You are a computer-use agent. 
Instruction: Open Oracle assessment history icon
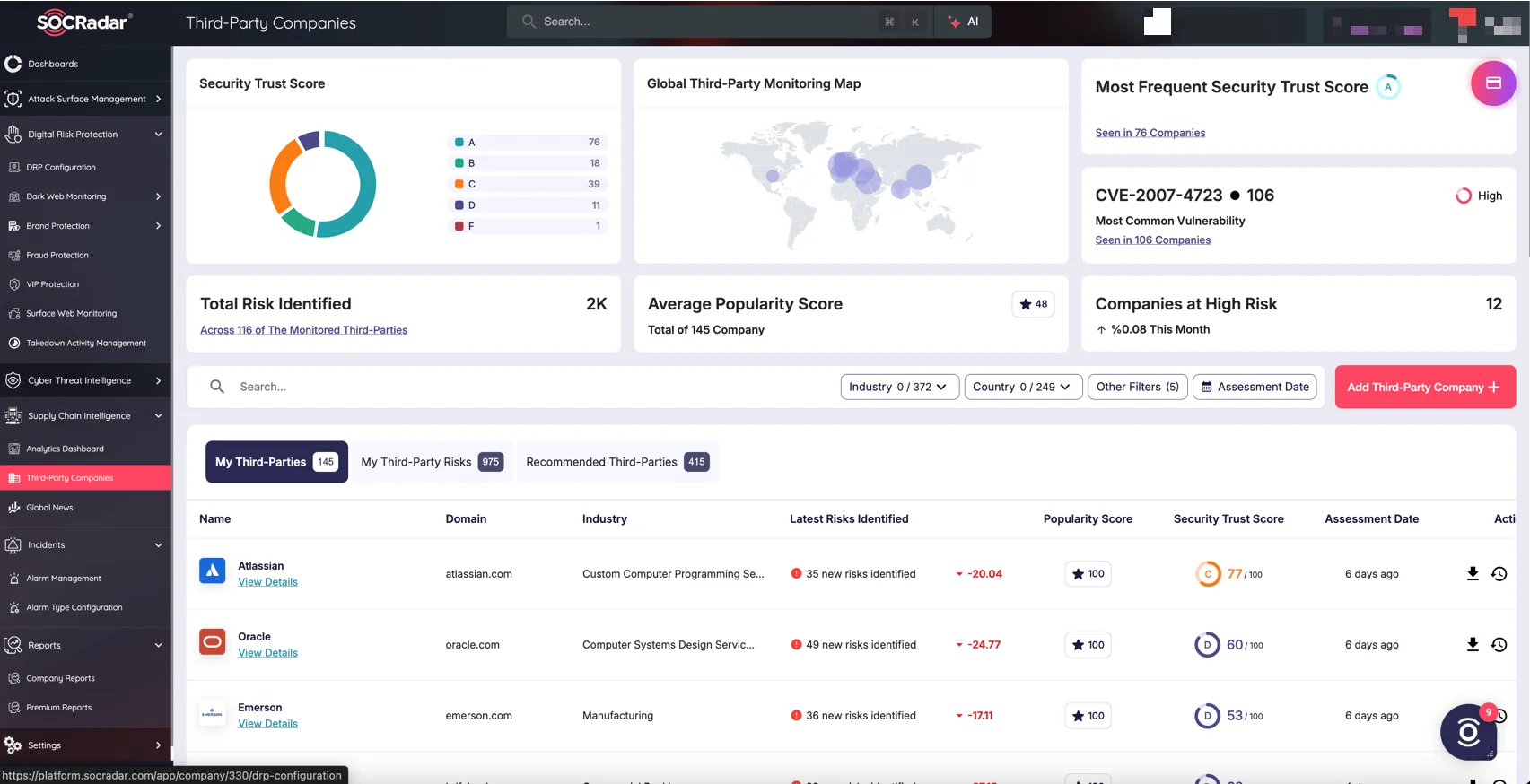point(1499,645)
